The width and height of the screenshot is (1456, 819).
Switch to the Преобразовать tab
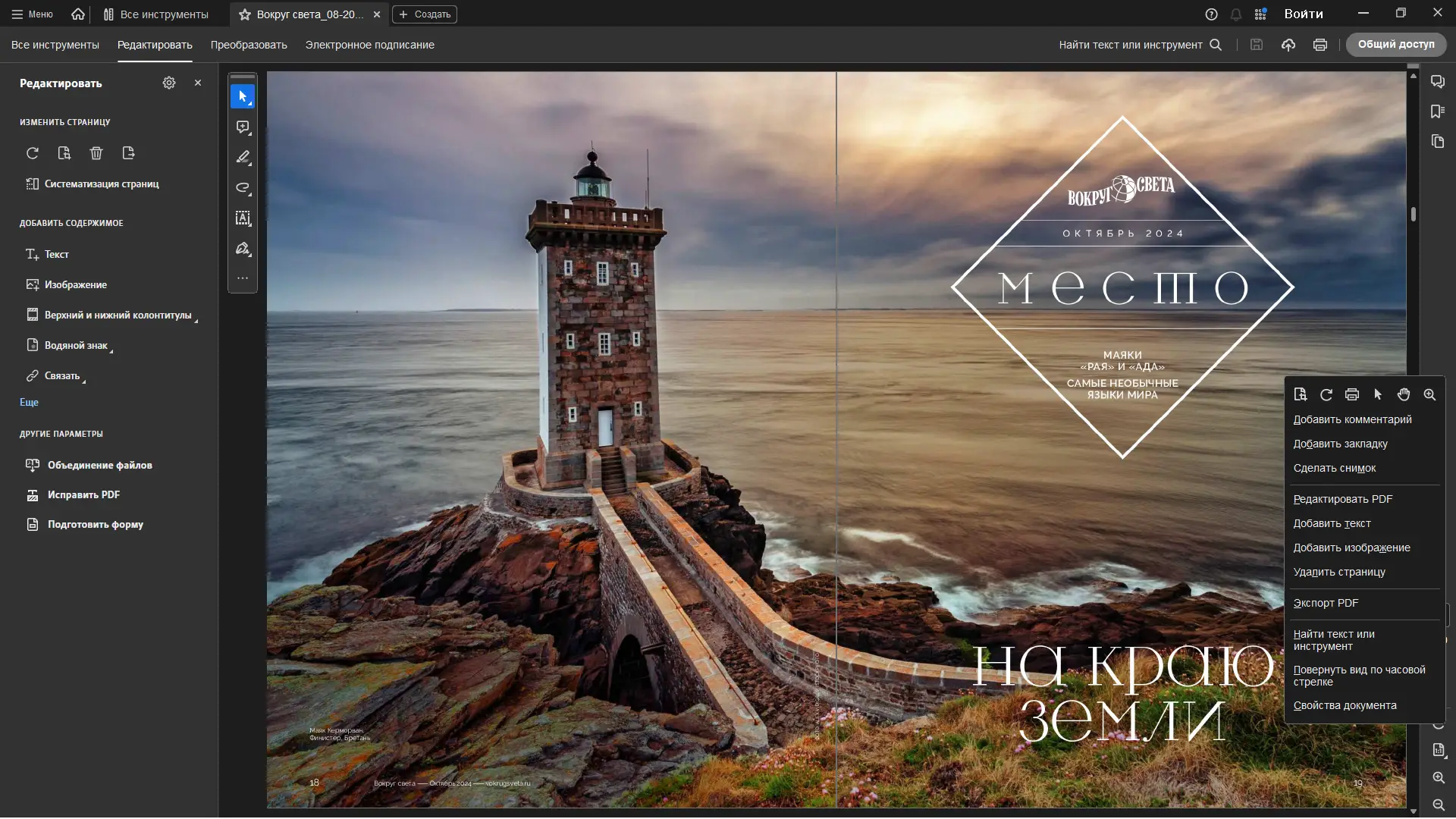[x=249, y=45]
